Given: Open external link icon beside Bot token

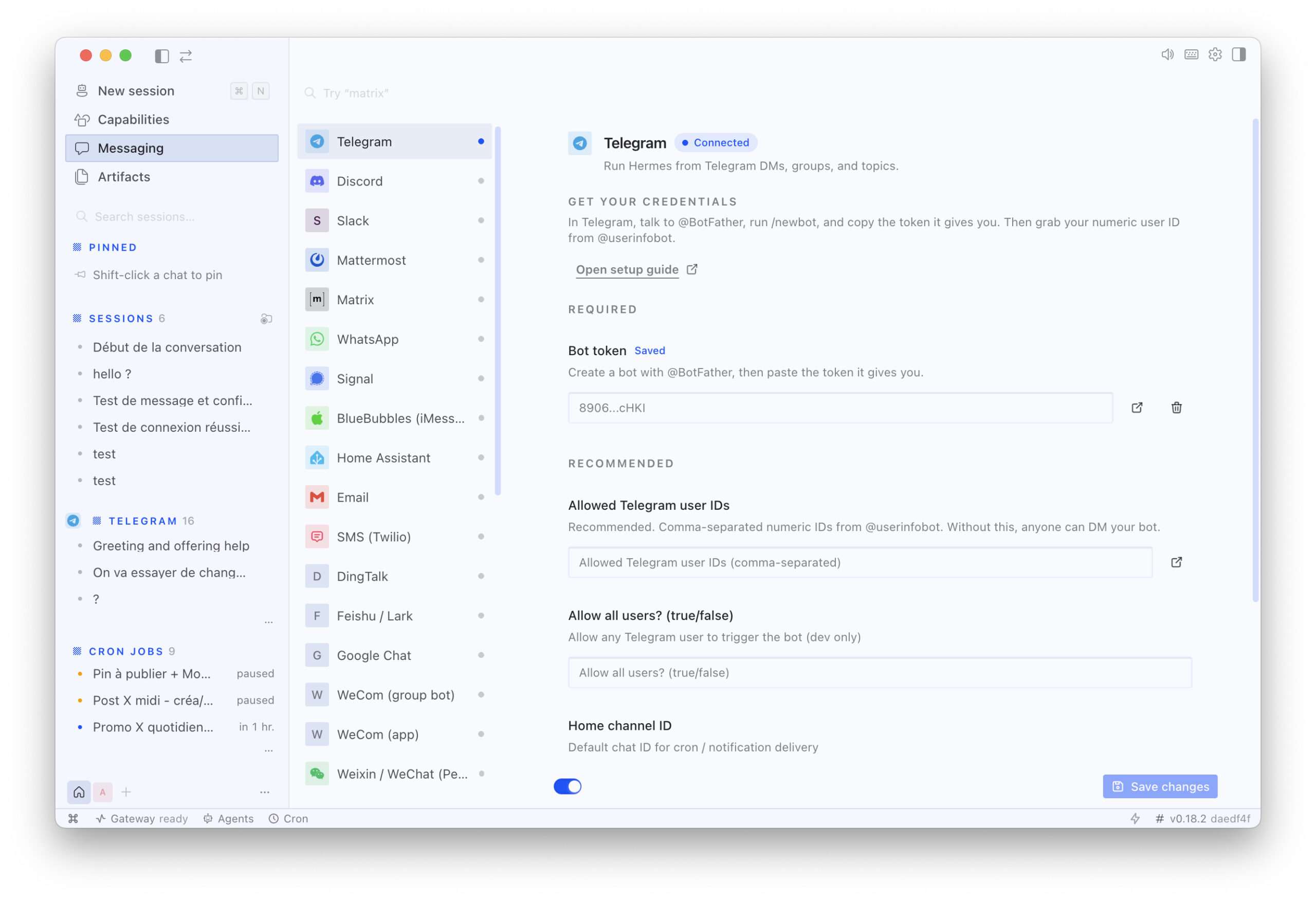Looking at the screenshot, I should coord(1137,408).
